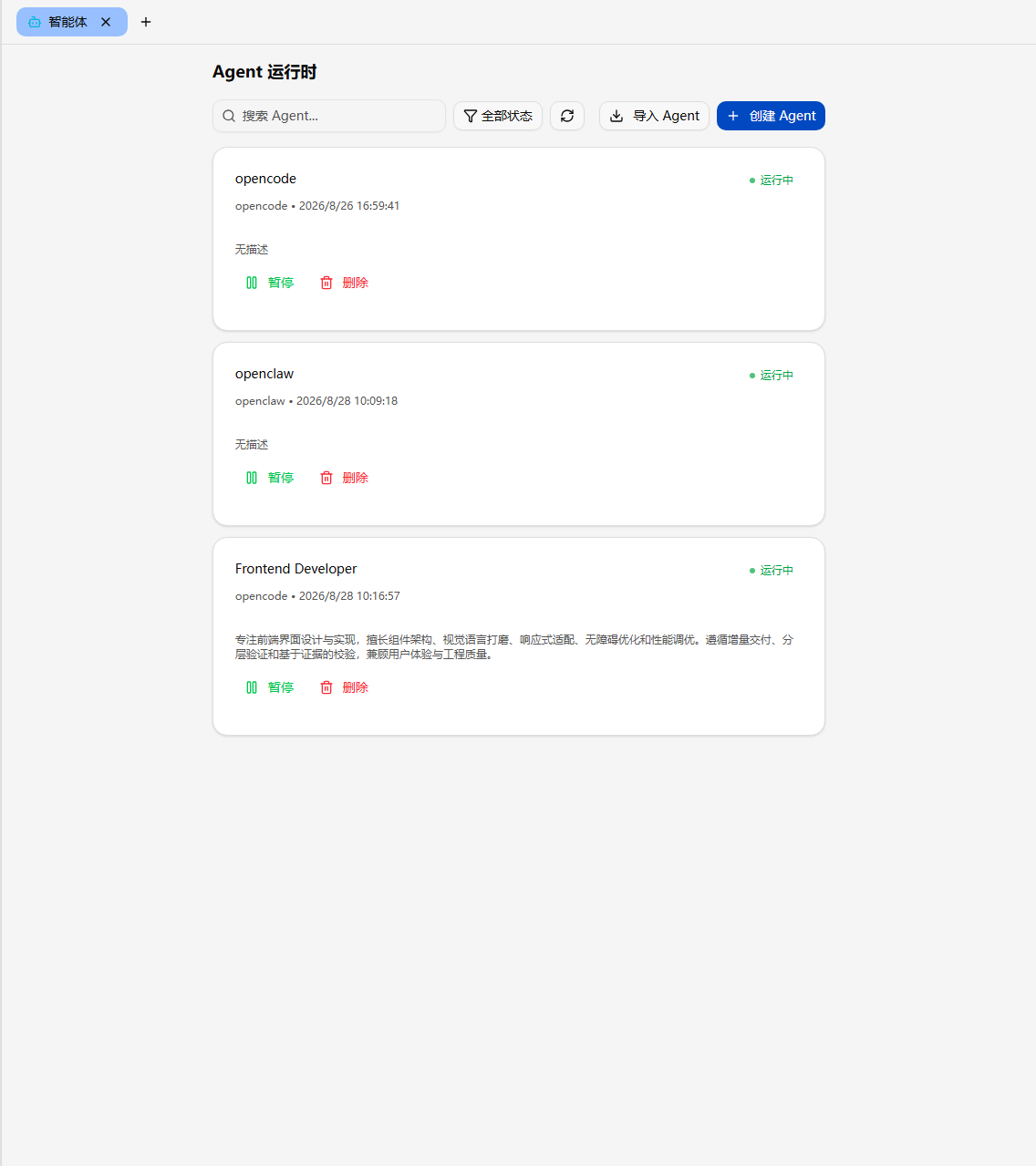Image resolution: width=1036 pixels, height=1166 pixels.
Task: Click the timestamp 2026/8/28 10:16:57
Action: pos(349,596)
